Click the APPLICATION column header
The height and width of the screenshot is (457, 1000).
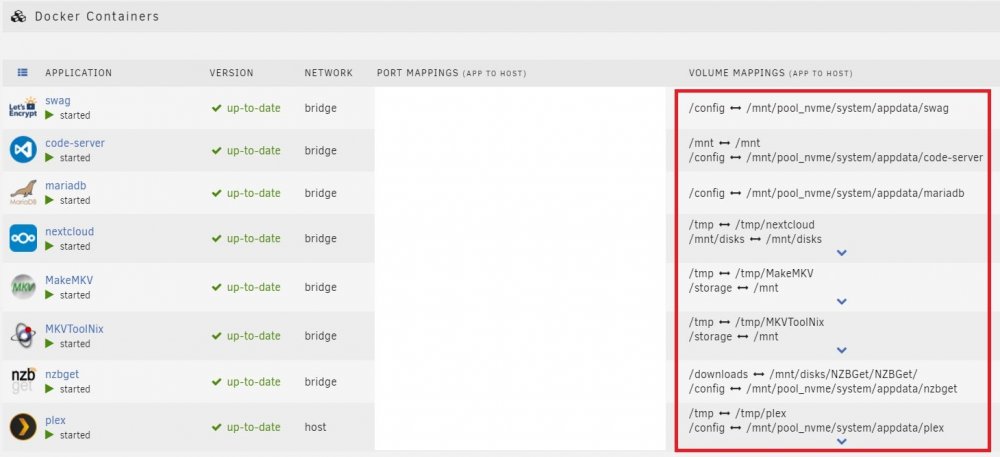pyautogui.click(x=78, y=73)
